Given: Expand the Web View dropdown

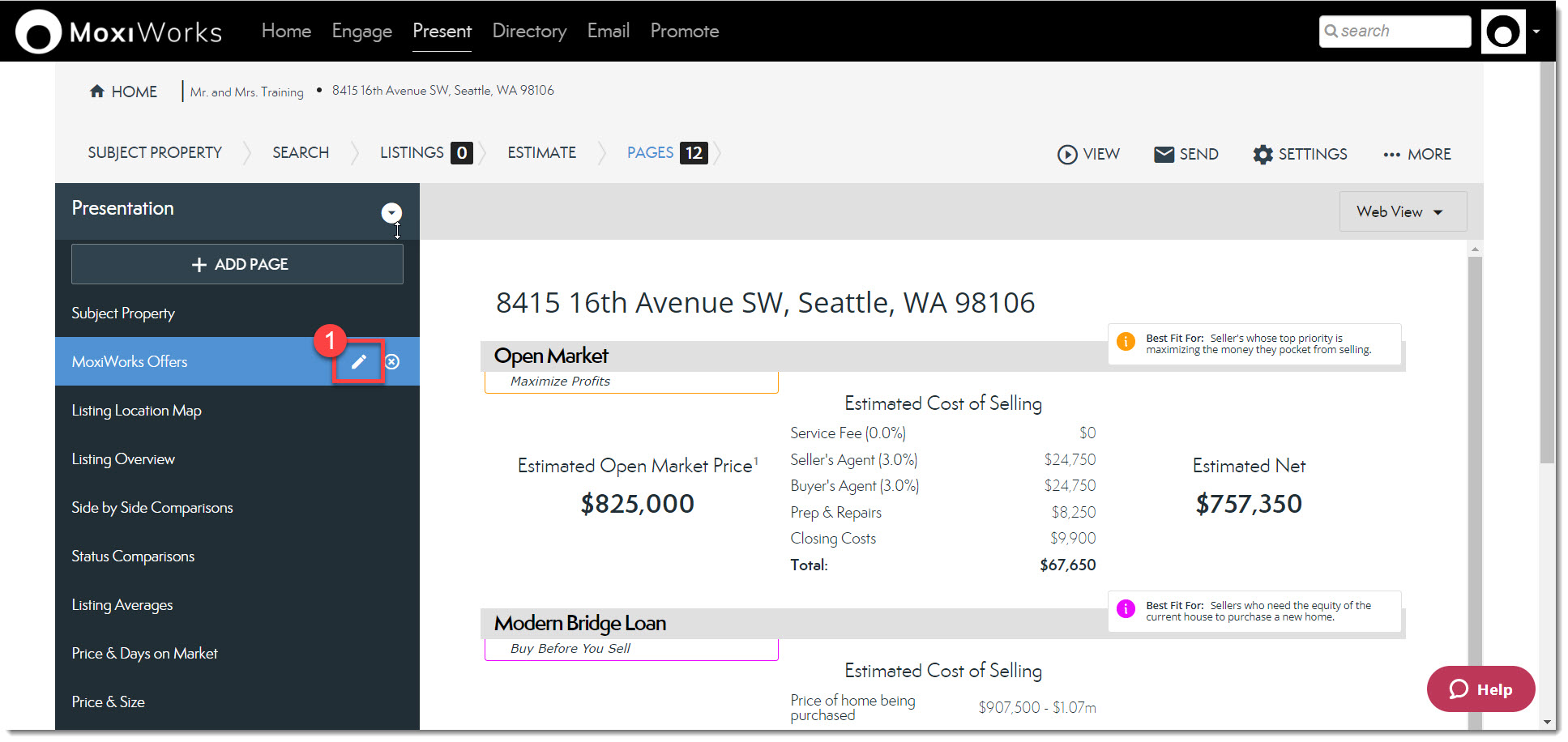Looking at the screenshot, I should pyautogui.click(x=1402, y=211).
